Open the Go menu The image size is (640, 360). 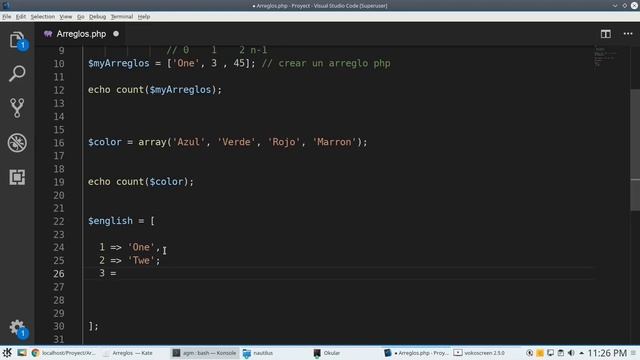[80, 16]
